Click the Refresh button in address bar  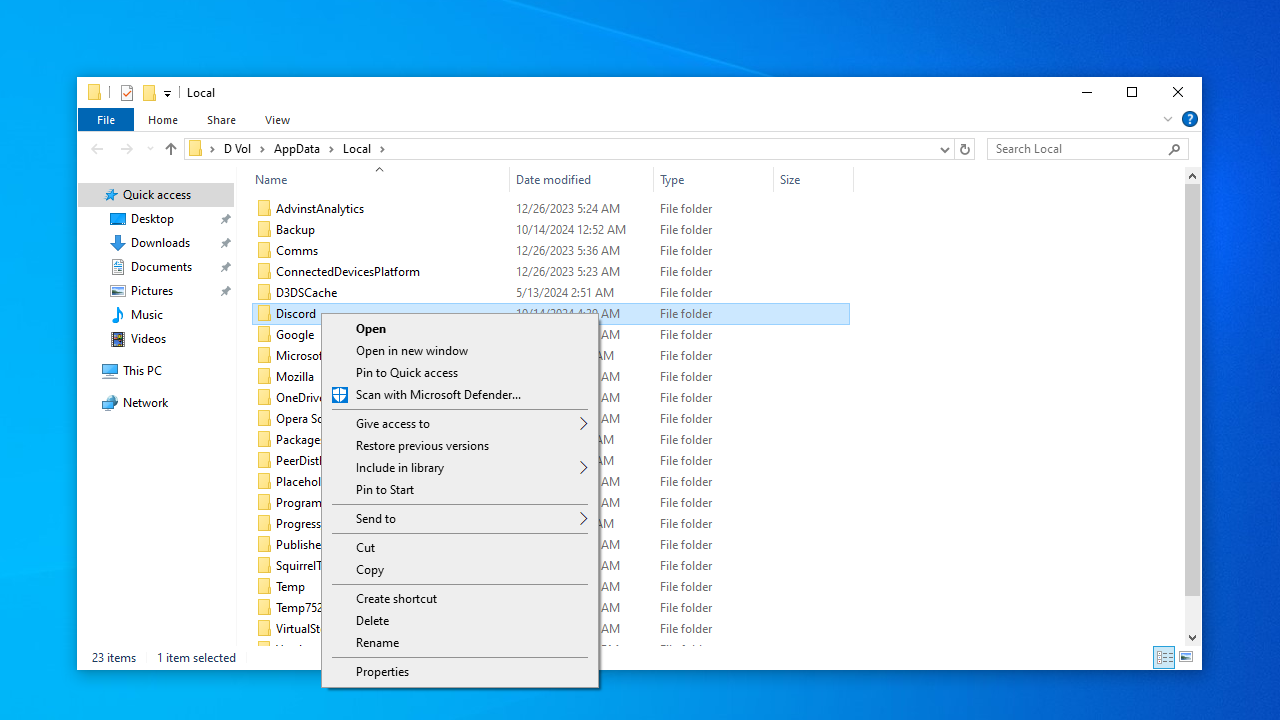coord(965,149)
